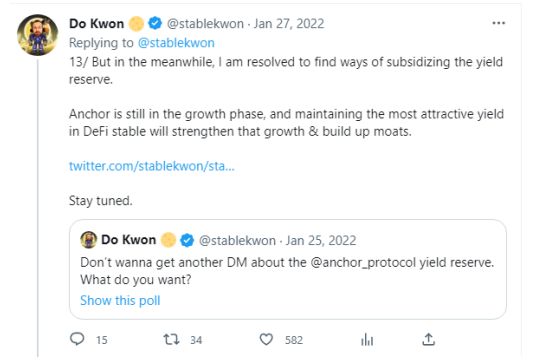
Task: Open the quoted tweet about @anchor_protocol
Action: pos(288,269)
